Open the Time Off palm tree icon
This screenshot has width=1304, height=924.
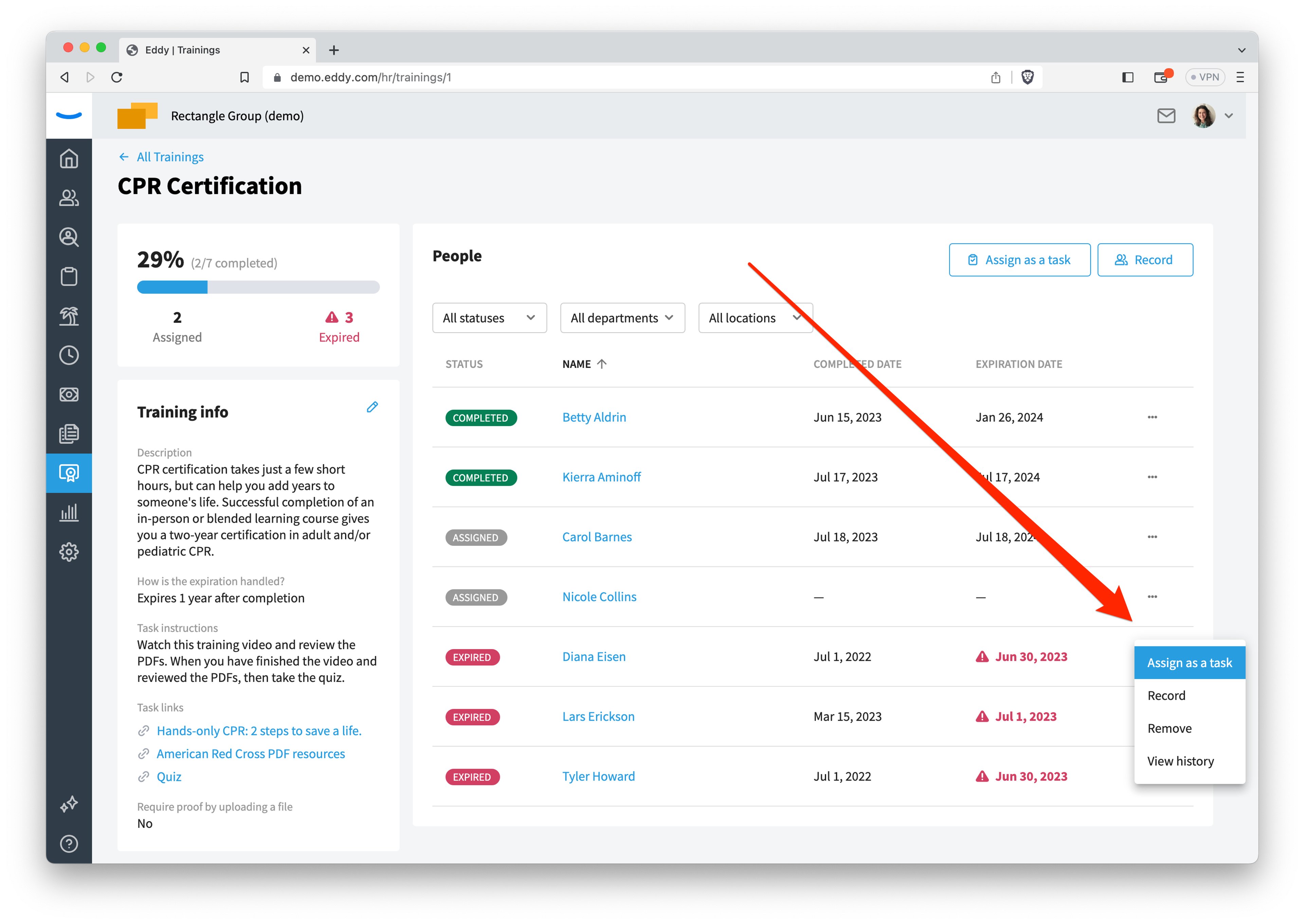tap(69, 316)
